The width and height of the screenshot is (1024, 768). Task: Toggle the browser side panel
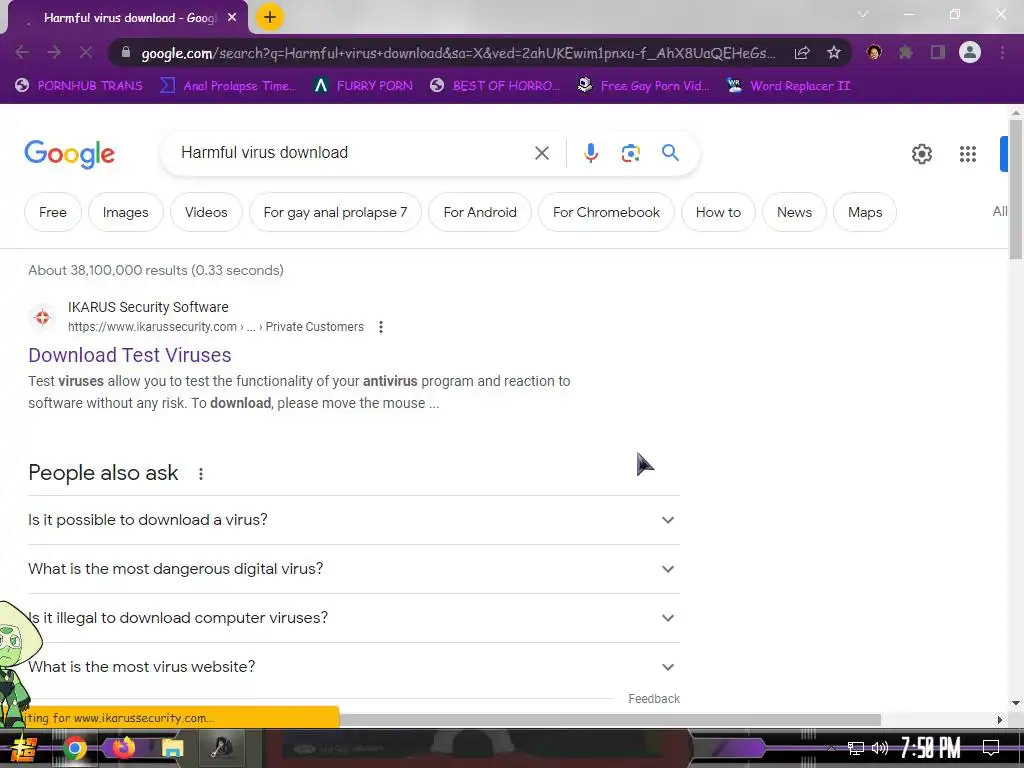pyautogui.click(x=938, y=52)
